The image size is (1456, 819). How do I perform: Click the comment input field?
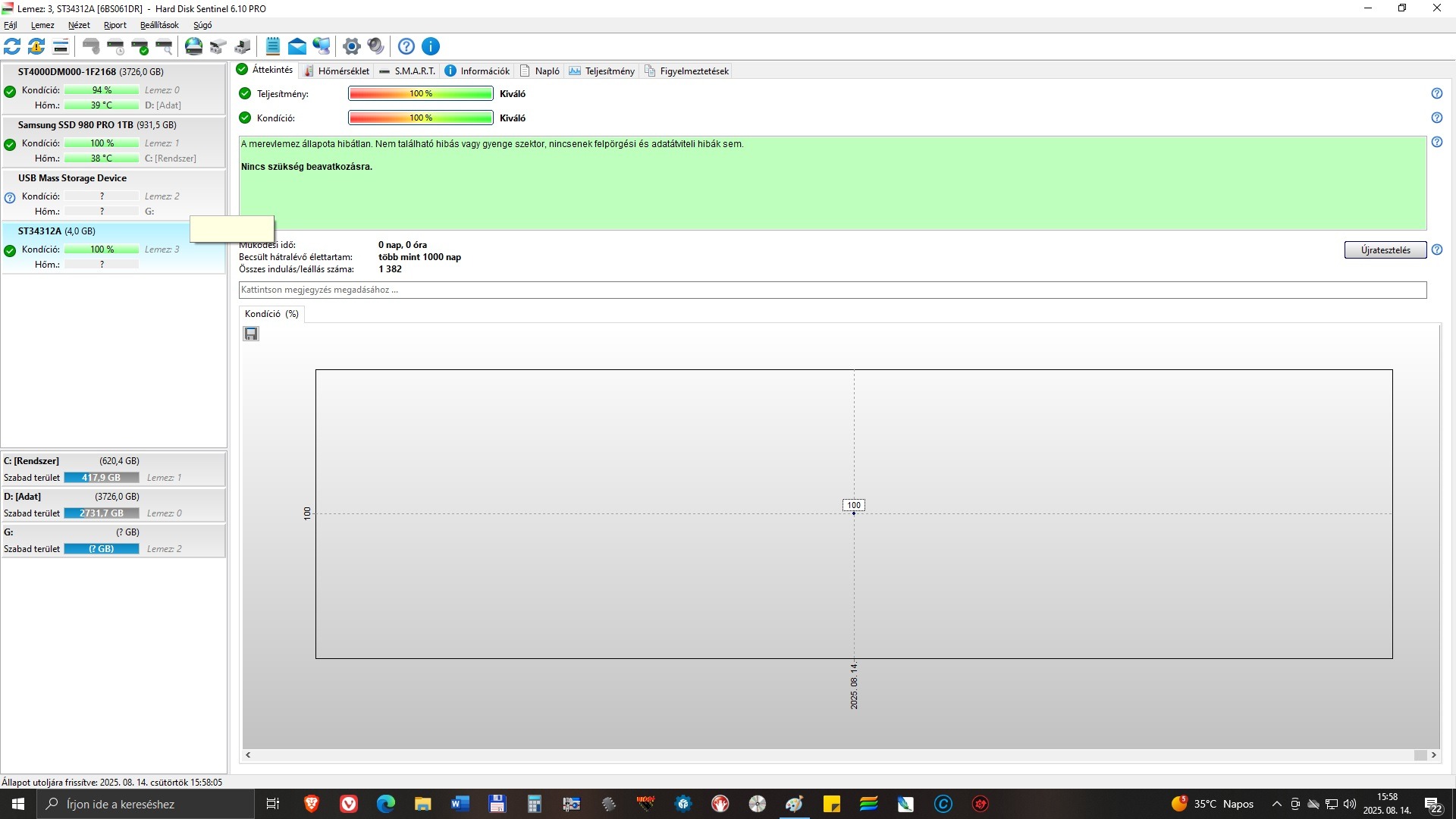tap(832, 290)
